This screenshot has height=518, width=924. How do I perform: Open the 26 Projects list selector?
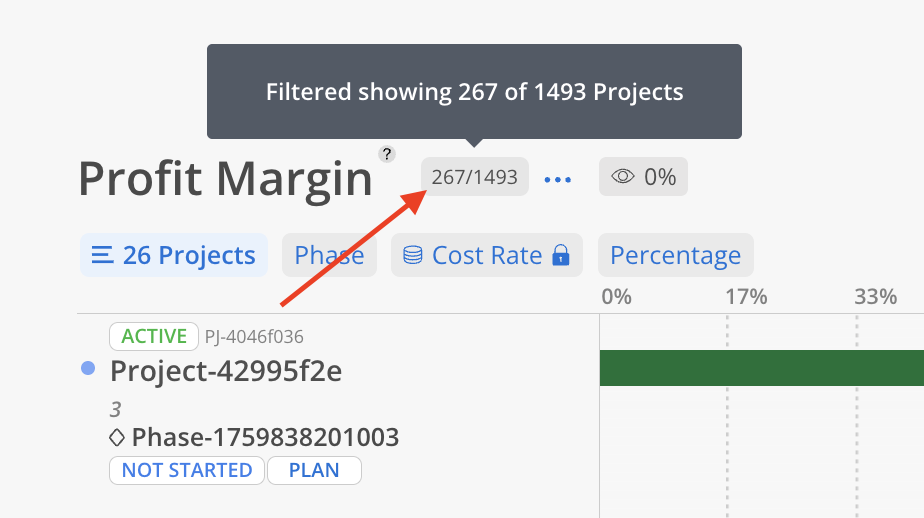(174, 255)
